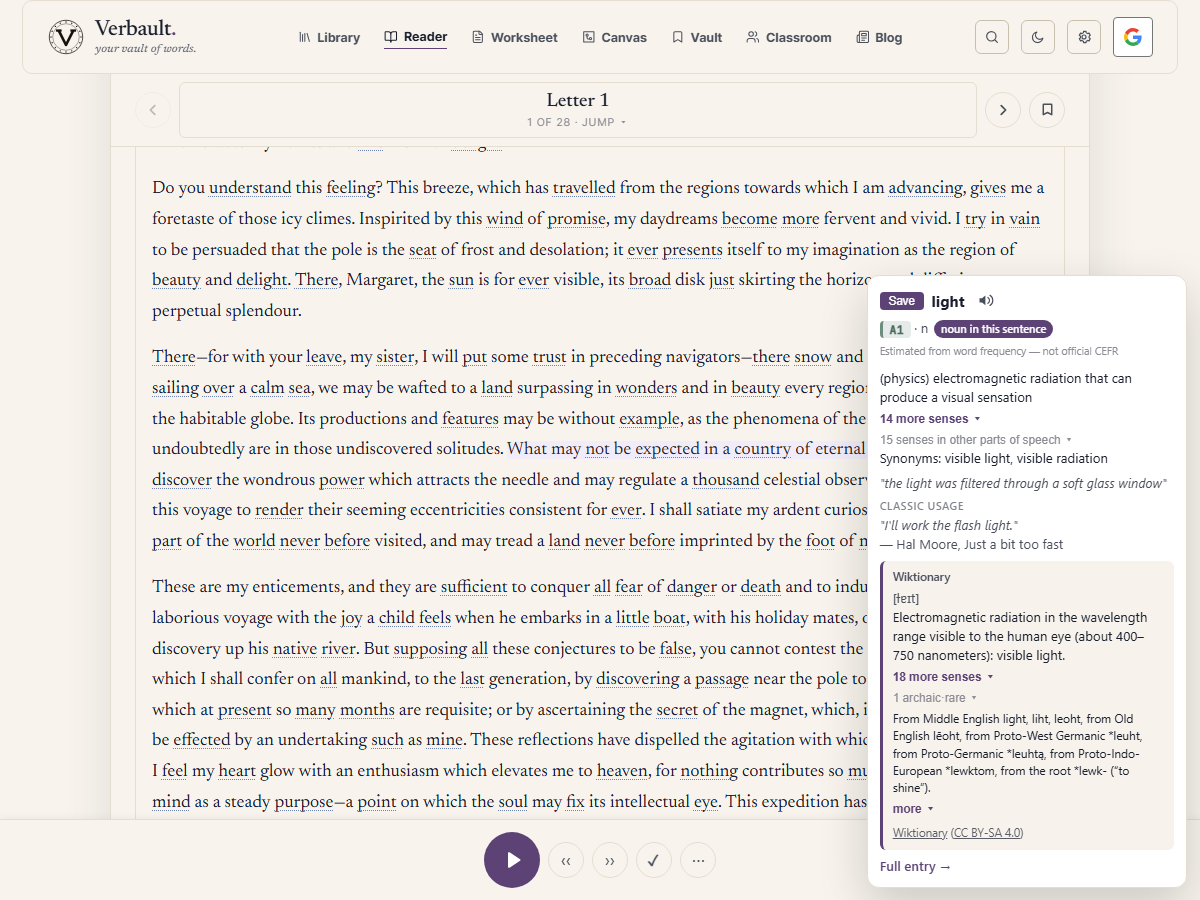1200x900 pixels.
Task: Click the checkmark button
Action: coord(654,860)
